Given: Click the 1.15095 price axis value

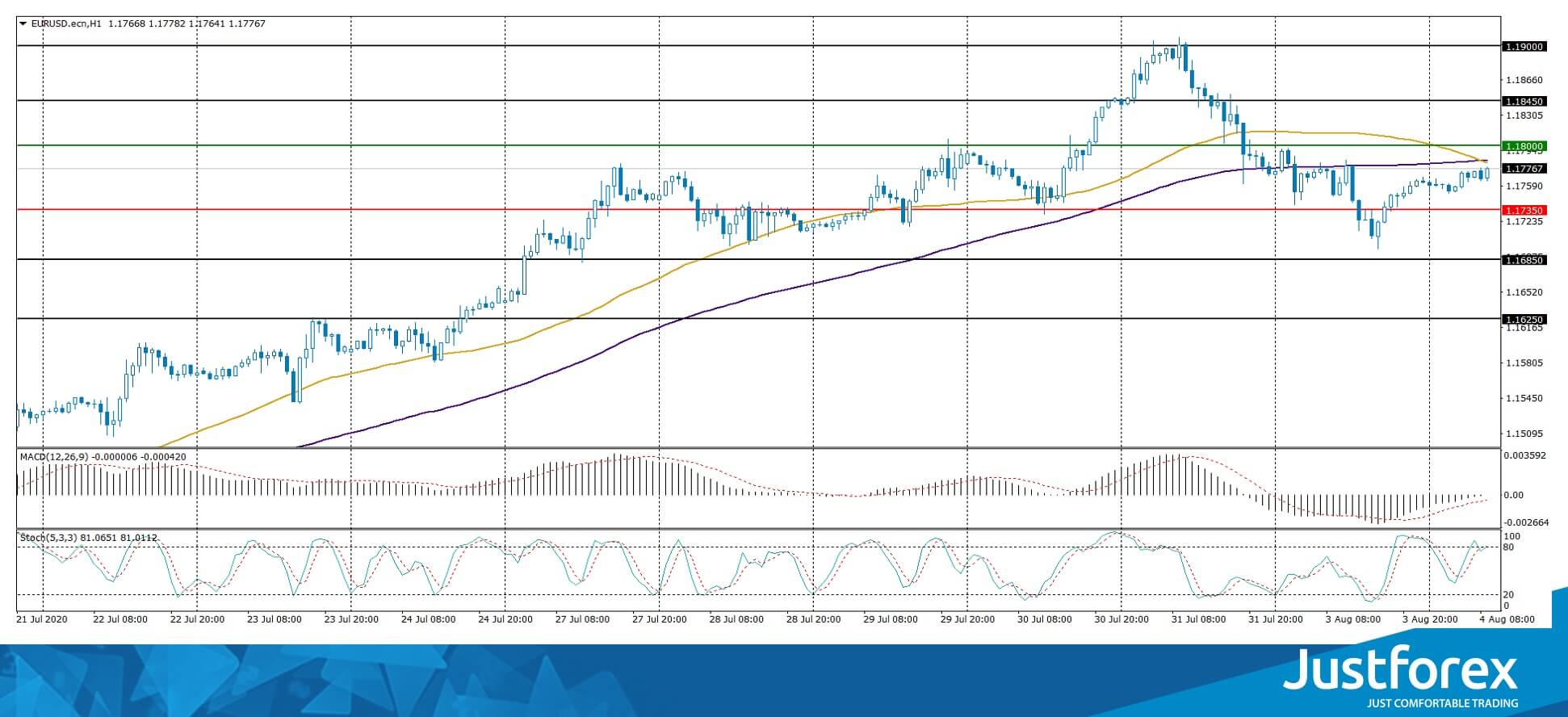Looking at the screenshot, I should 1524,434.
